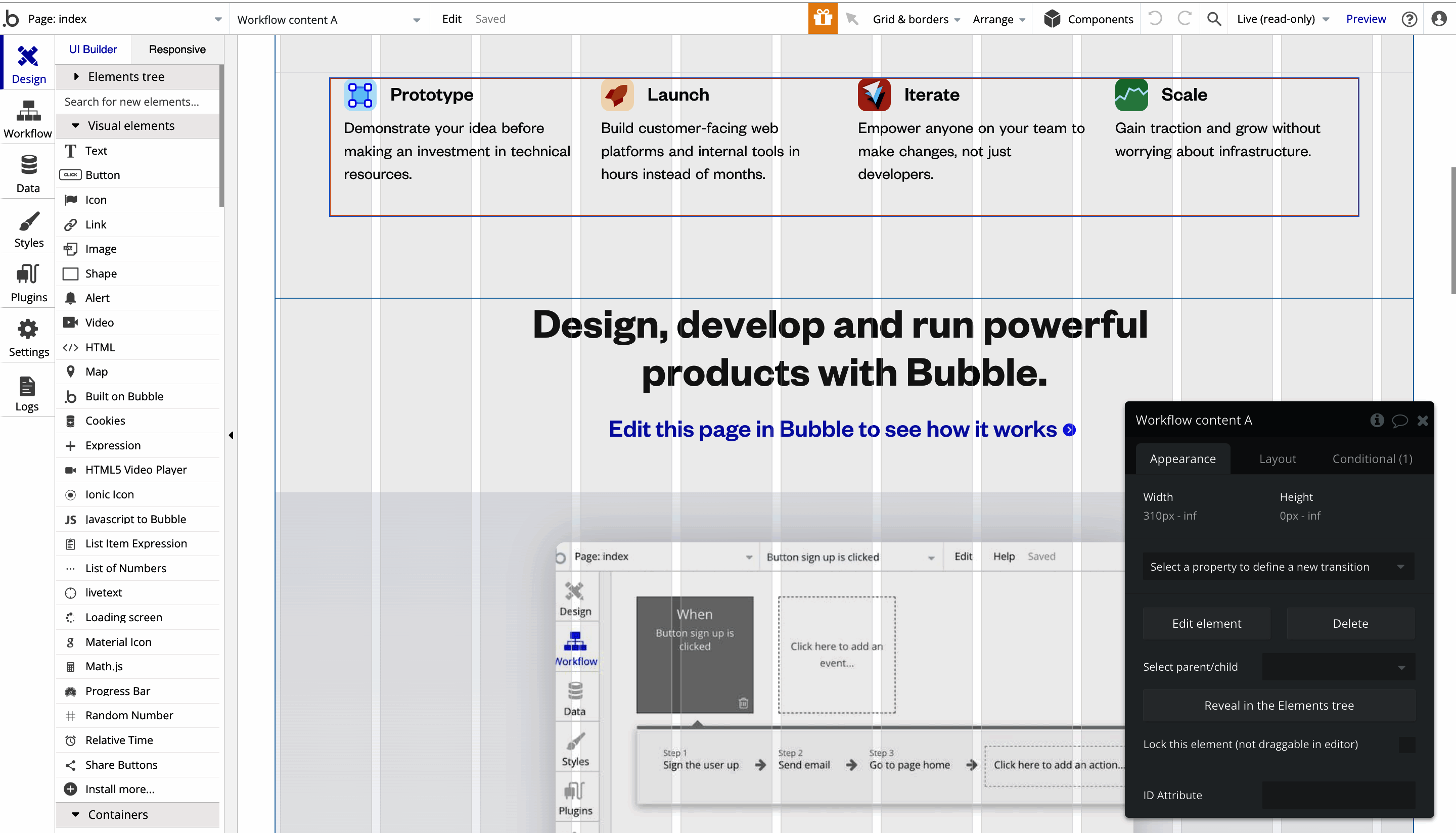Switch to the Responsive tab
1456x833 pixels.
(177, 49)
